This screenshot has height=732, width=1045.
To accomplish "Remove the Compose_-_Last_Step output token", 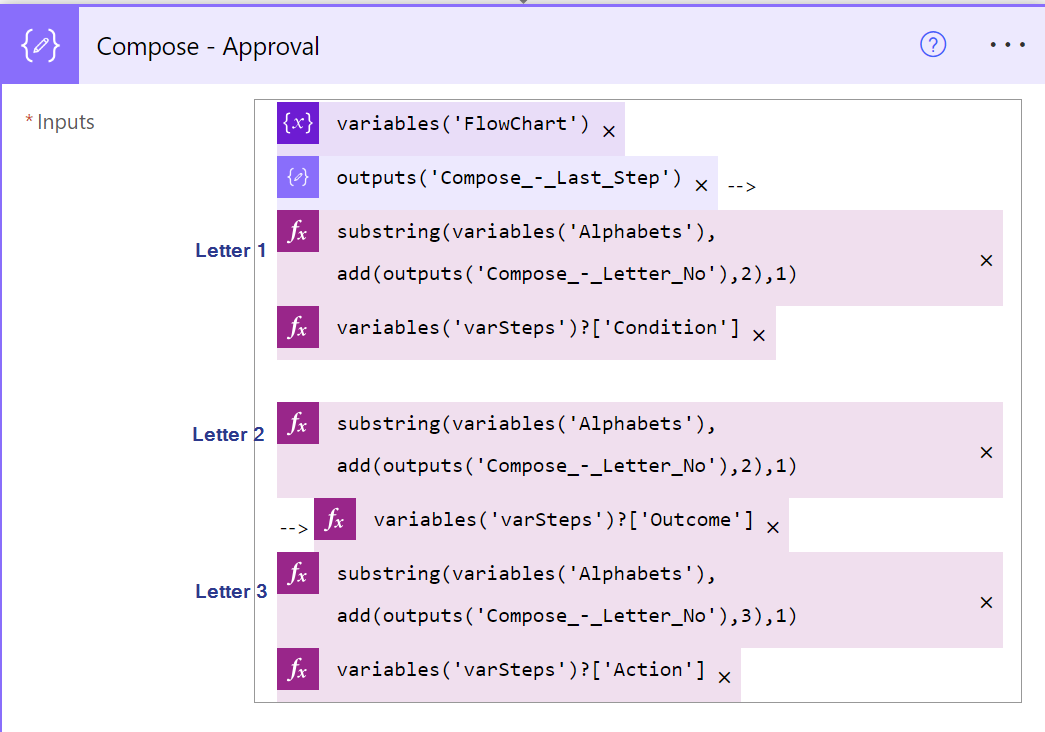I will pyautogui.click(x=701, y=184).
